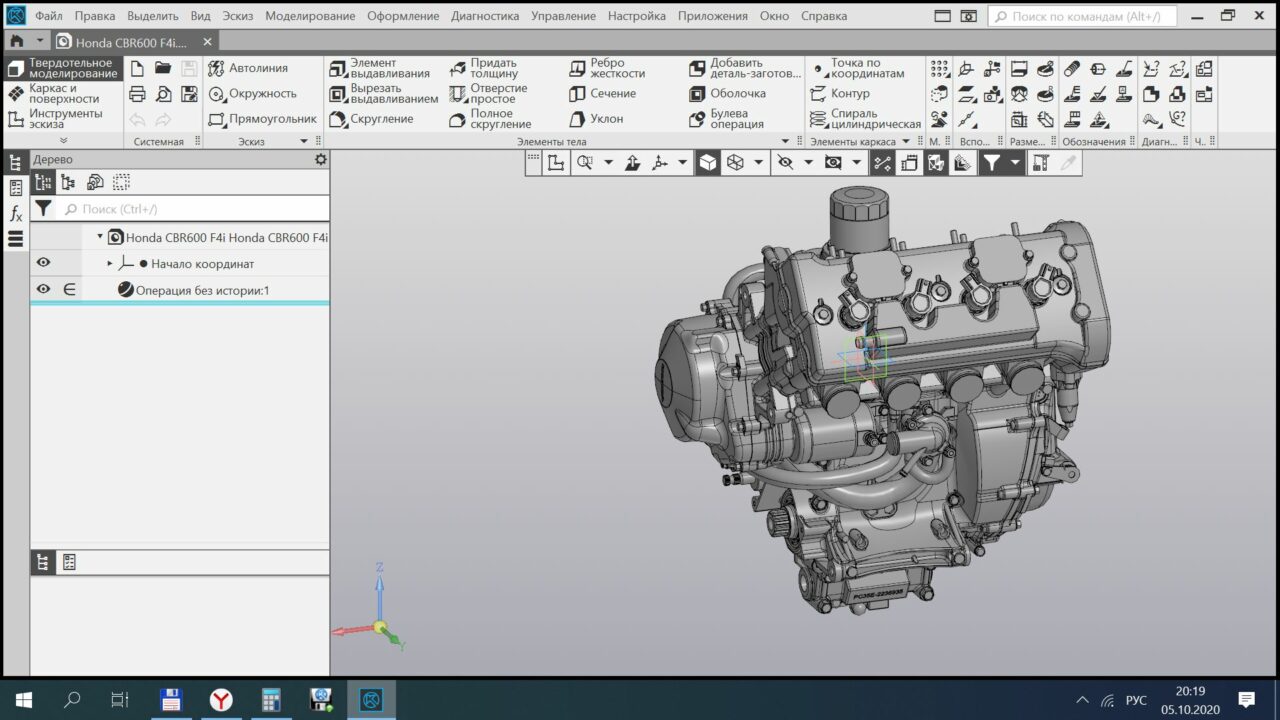Screen dimensions: 1280x720
Task: Click the filter funnel beside tree search
Action: 43,208
